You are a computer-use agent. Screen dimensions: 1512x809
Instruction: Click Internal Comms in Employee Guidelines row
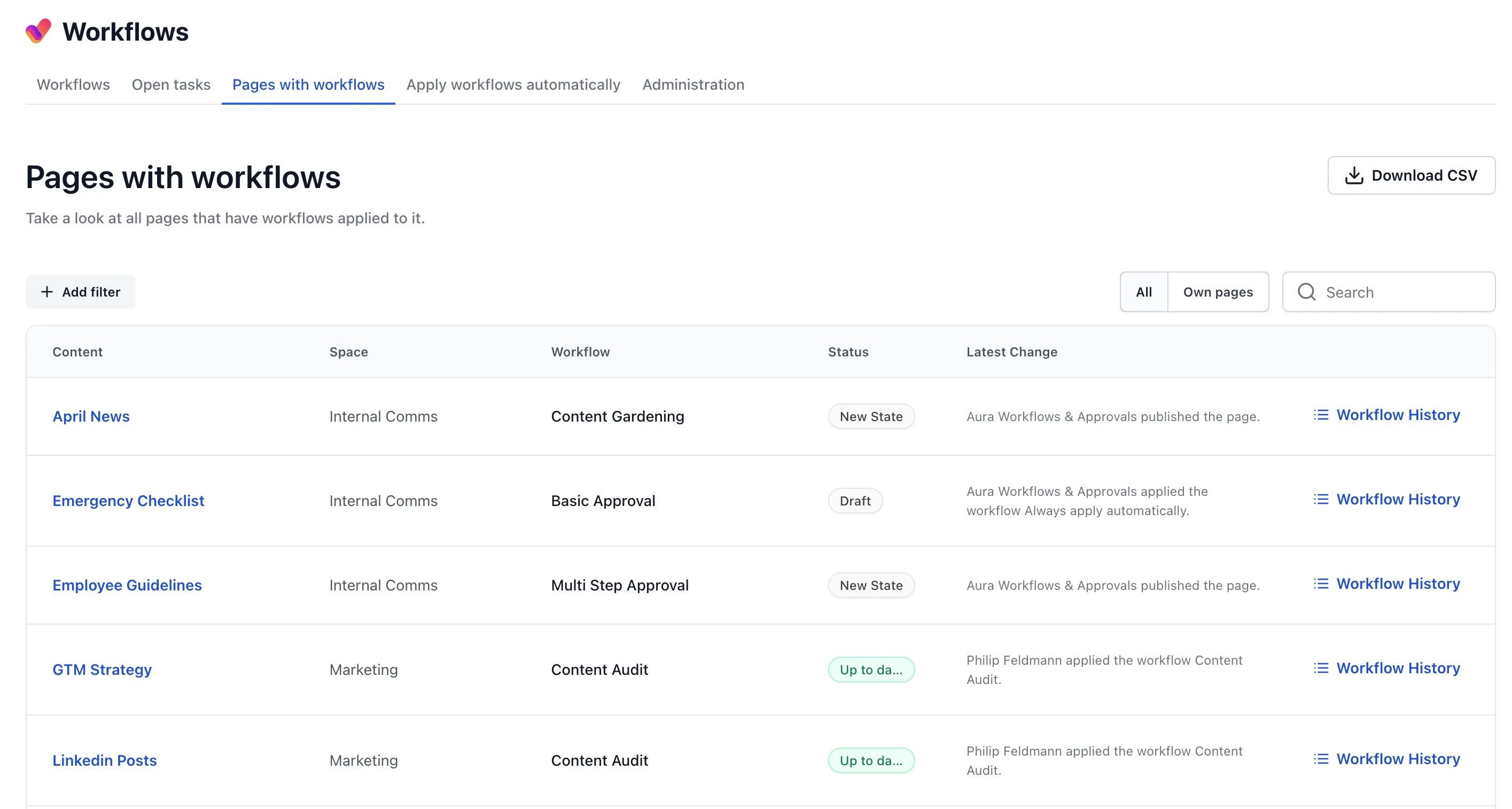[x=383, y=585]
